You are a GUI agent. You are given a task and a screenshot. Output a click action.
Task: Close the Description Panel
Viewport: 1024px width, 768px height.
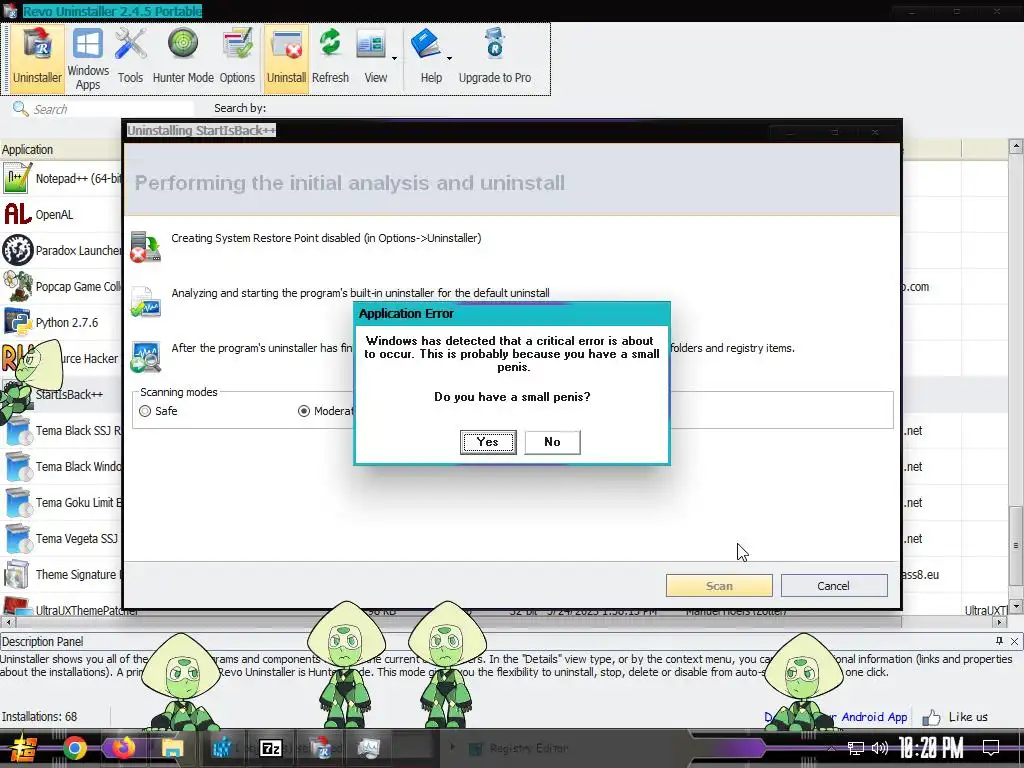click(1014, 641)
